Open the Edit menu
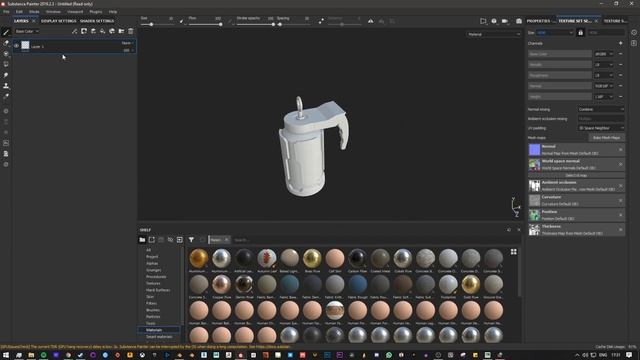 click(19, 12)
